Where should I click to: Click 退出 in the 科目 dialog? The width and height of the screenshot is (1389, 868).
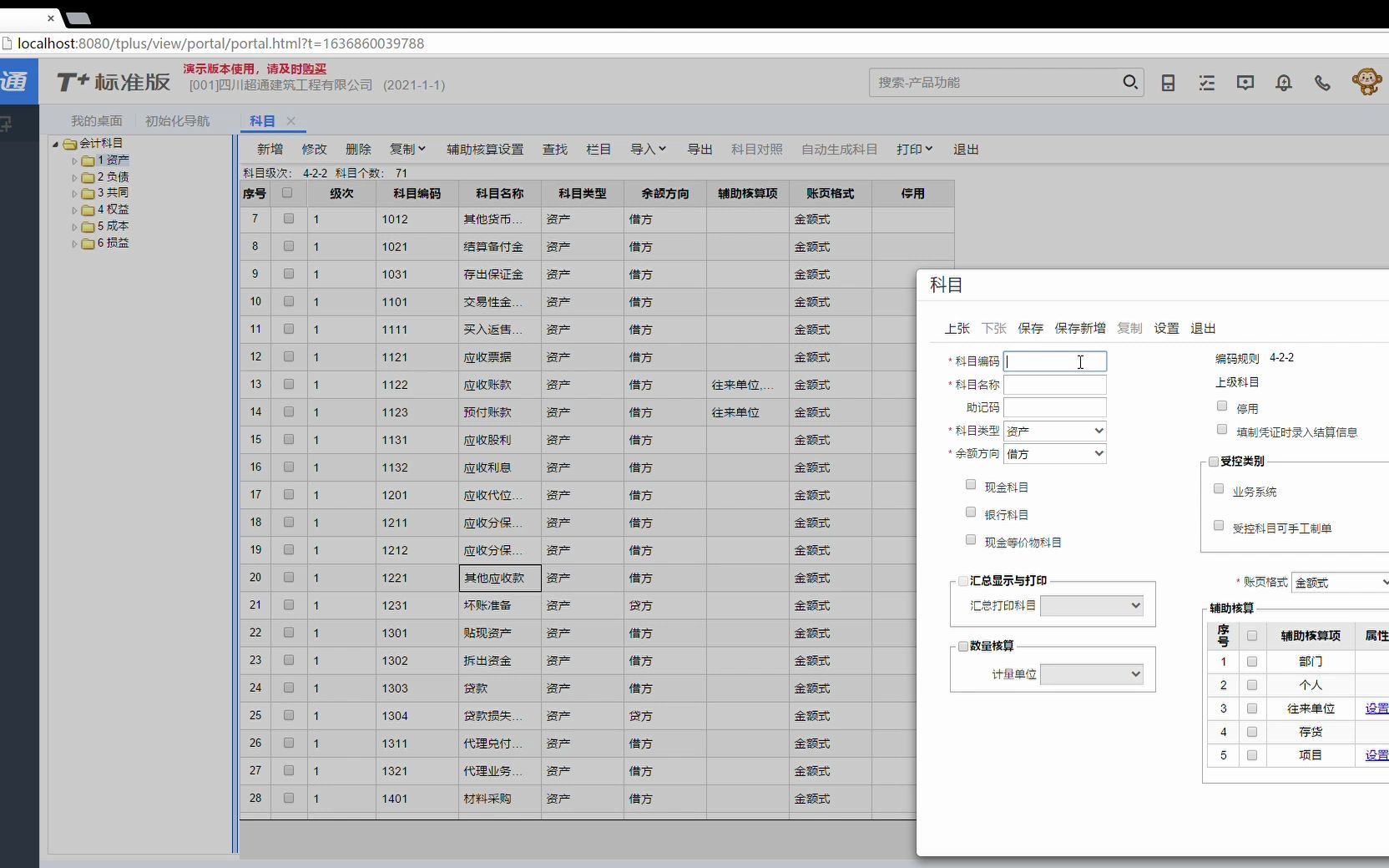pos(1203,329)
